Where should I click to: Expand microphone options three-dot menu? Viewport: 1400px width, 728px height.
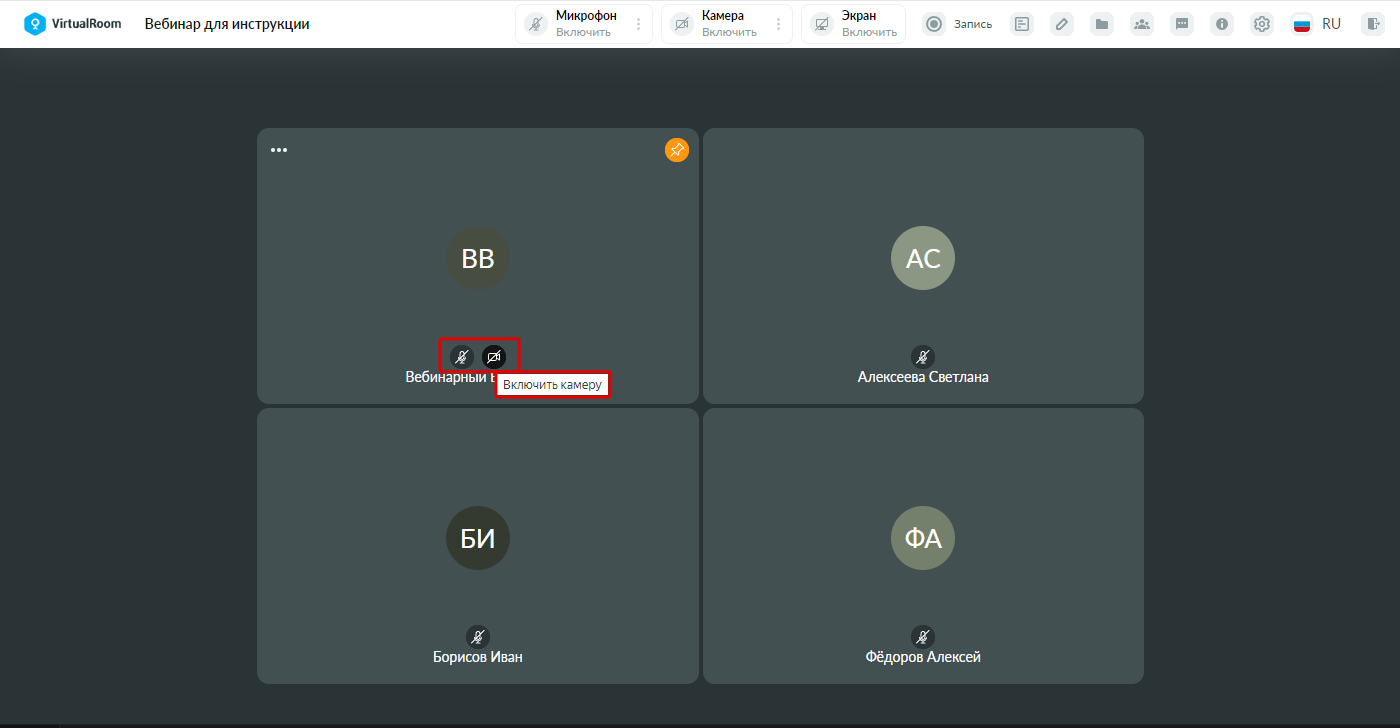click(639, 24)
